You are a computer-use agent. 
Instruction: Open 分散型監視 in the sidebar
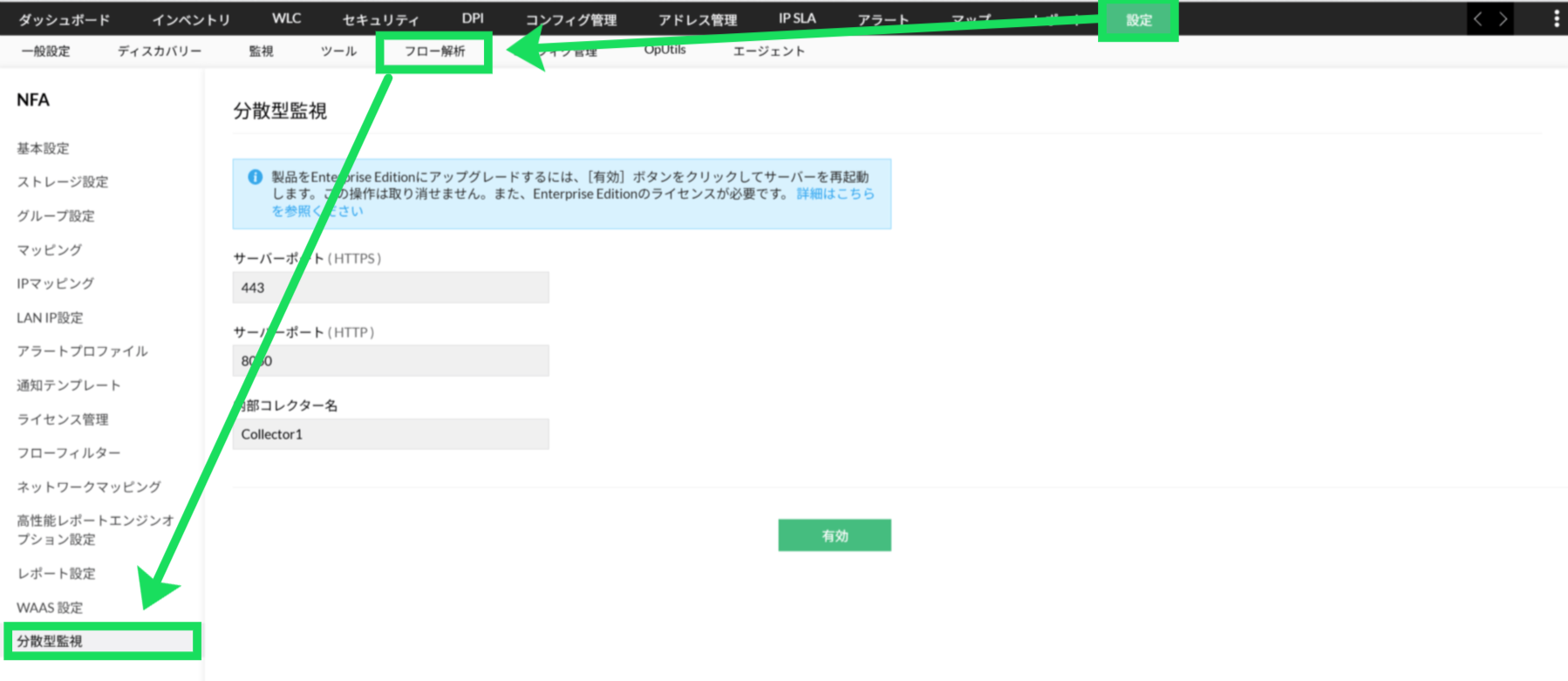click(50, 642)
